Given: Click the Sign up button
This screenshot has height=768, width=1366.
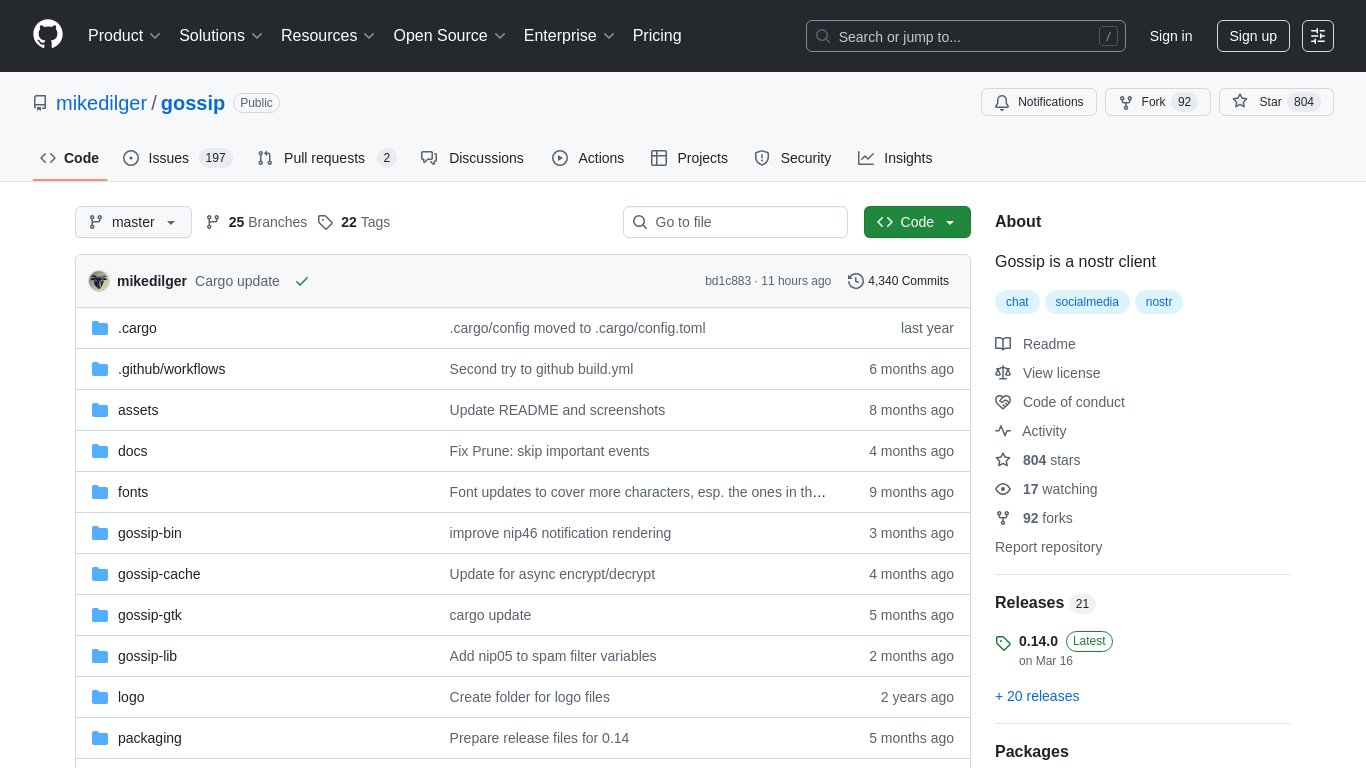Looking at the screenshot, I should pyautogui.click(x=1252, y=36).
